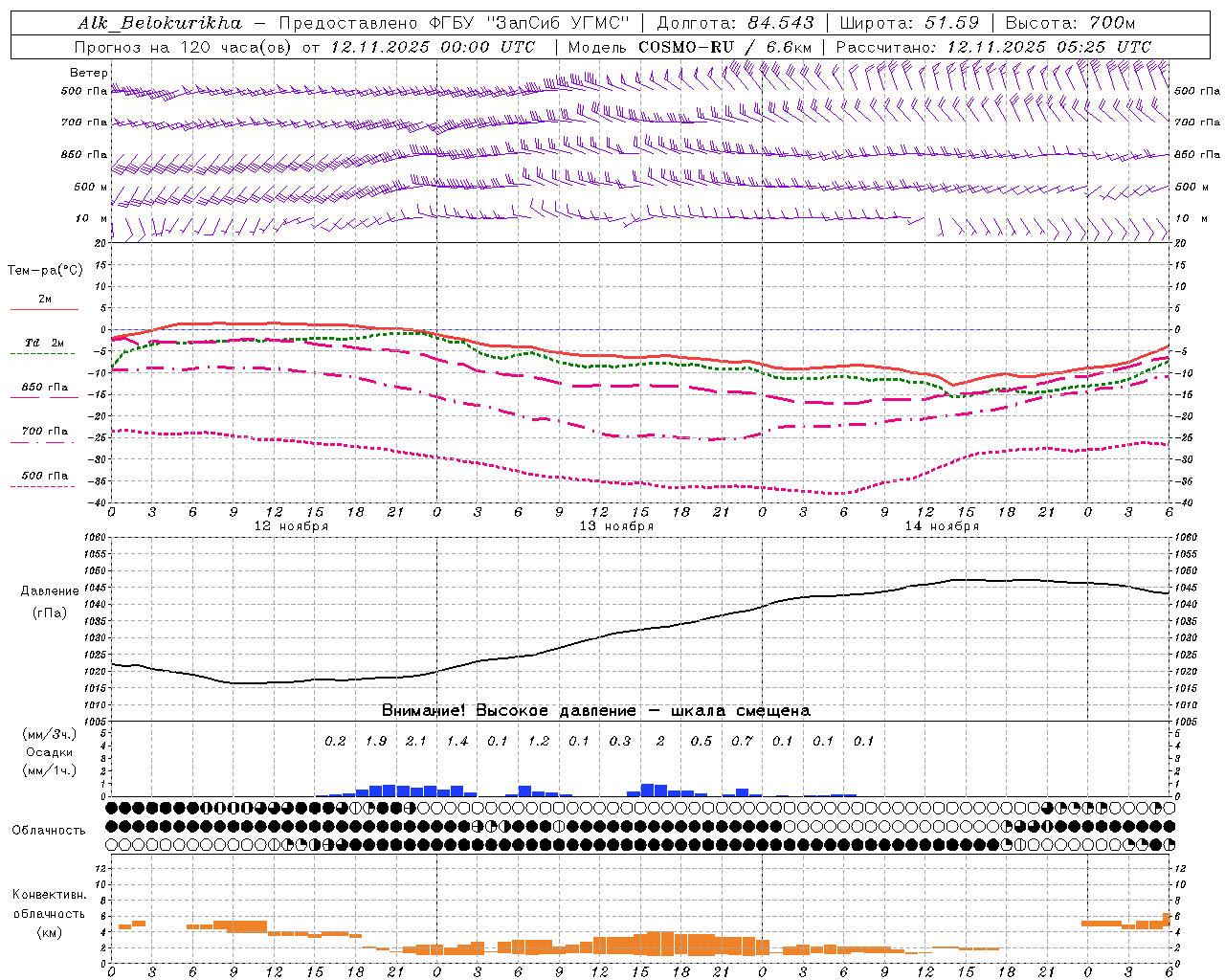The image size is (1225, 980).
Task: Click the precipitation value 0.5
Action: 702,741
